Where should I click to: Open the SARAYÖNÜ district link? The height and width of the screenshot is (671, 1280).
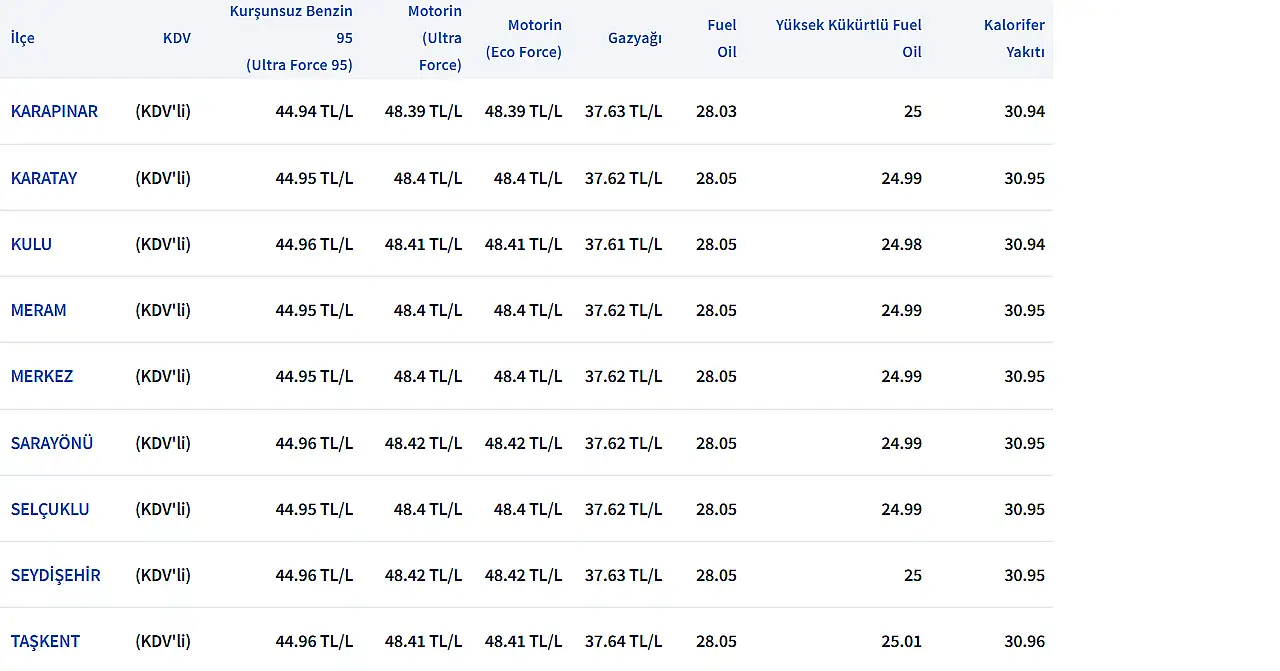tap(52, 443)
